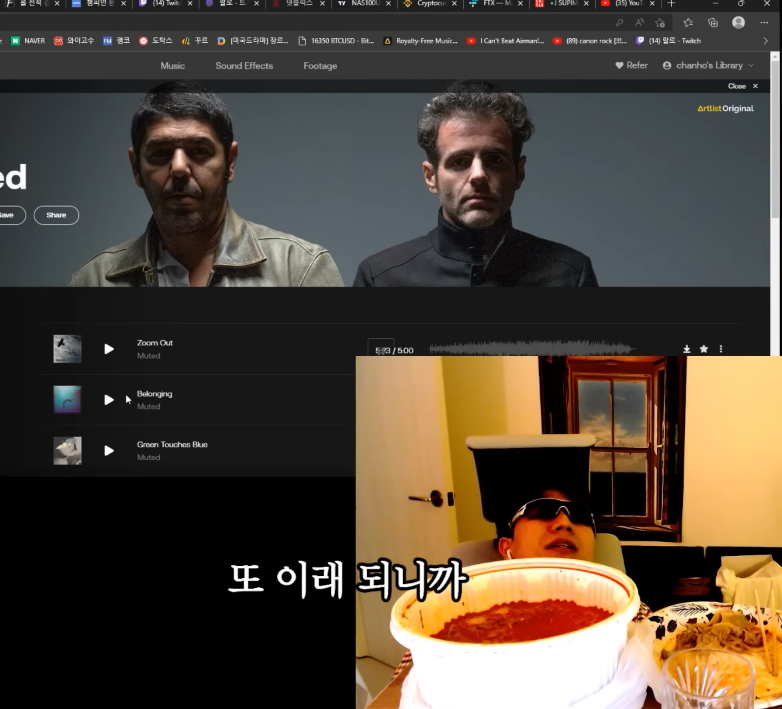Open the browser profile avatar

tap(738, 22)
